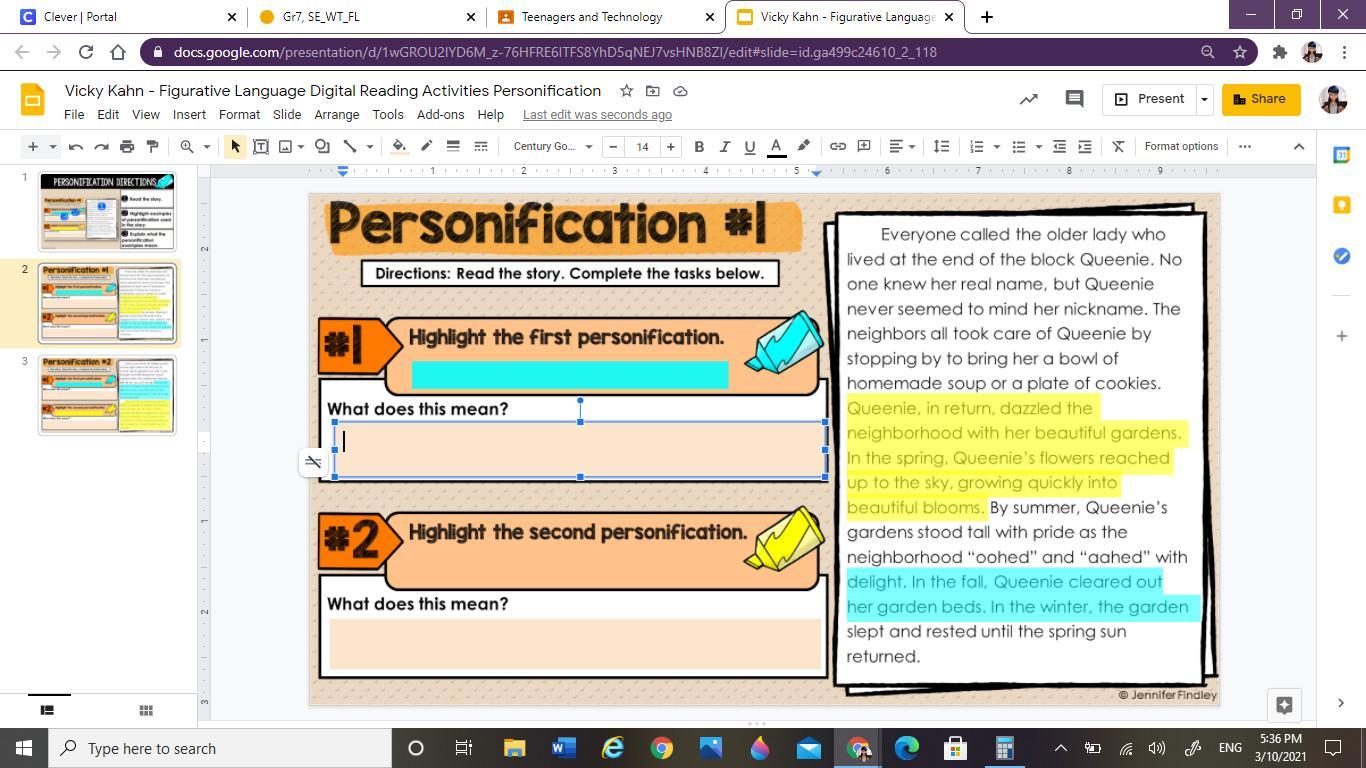The height and width of the screenshot is (768, 1366).
Task: Star the presentation title
Action: tap(626, 91)
